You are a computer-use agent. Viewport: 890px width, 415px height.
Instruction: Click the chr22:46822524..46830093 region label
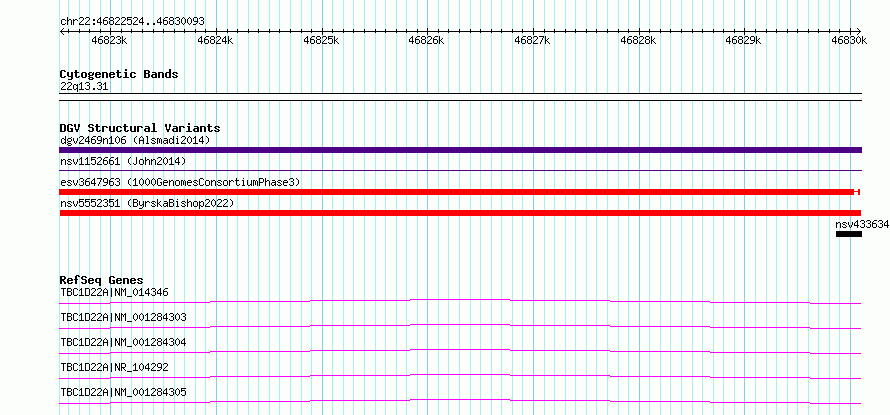click(x=132, y=21)
